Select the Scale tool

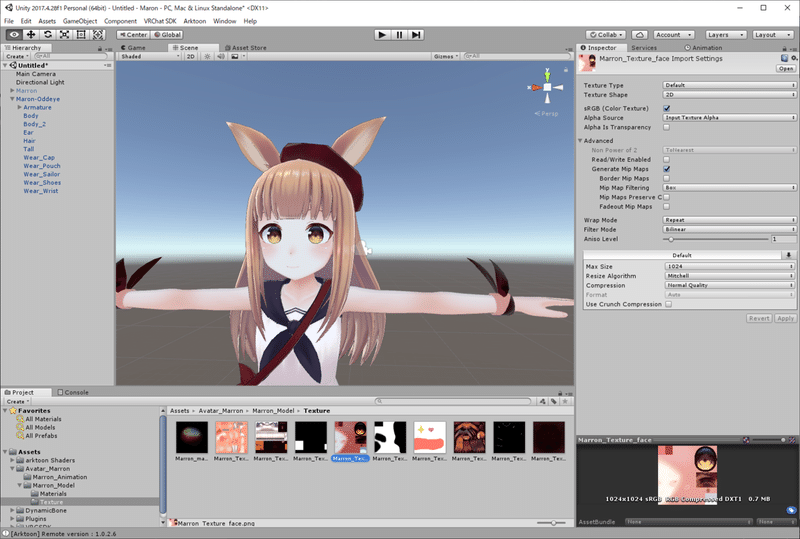click(x=64, y=35)
